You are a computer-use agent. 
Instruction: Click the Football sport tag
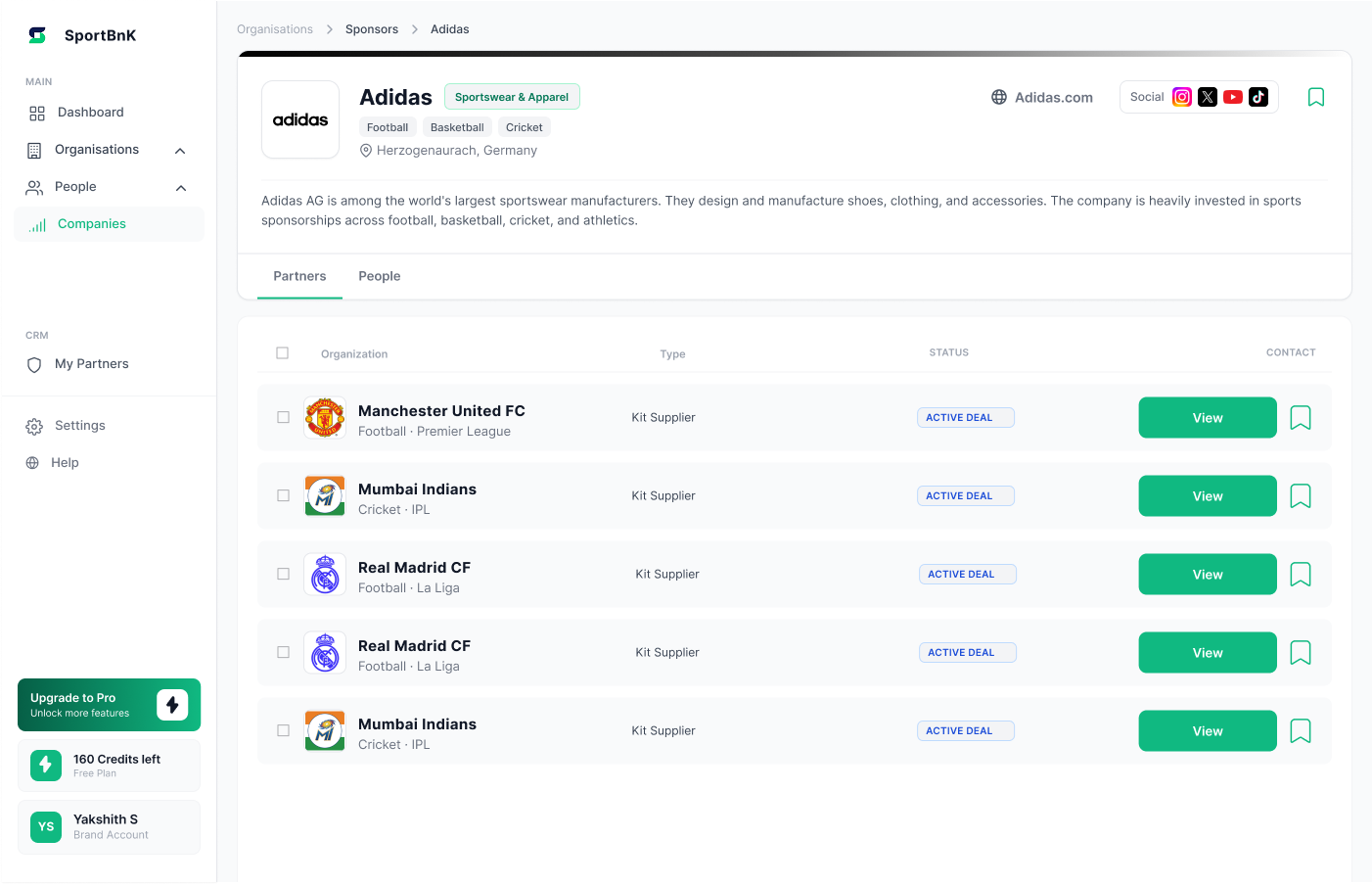point(388,127)
